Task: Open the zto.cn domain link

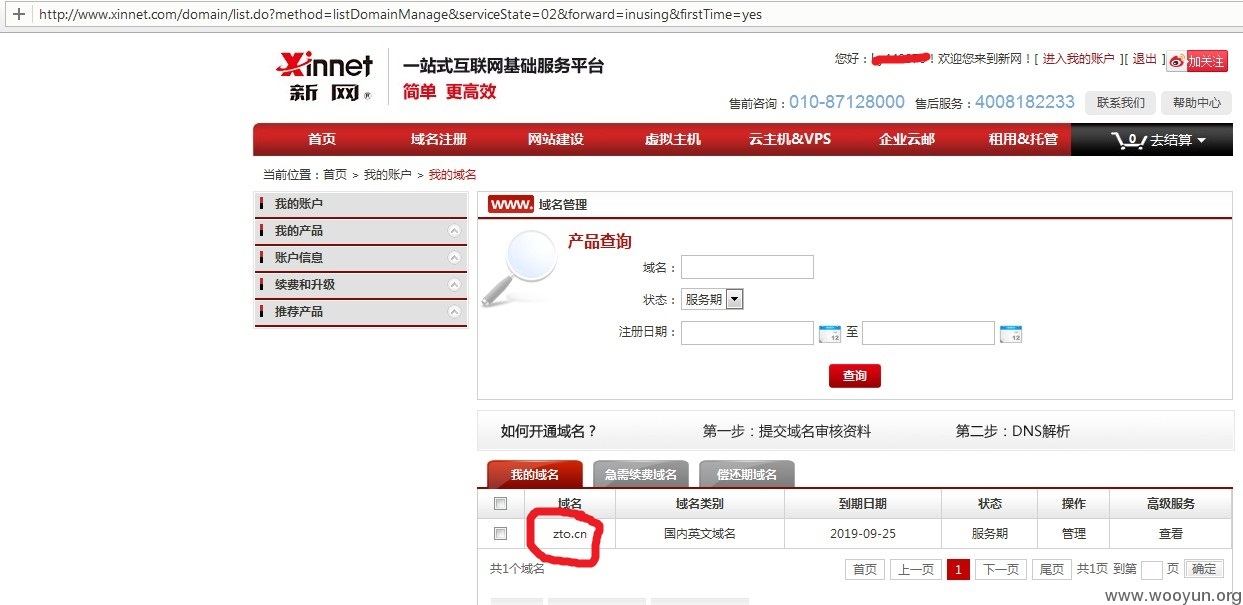Action: pyautogui.click(x=570, y=534)
